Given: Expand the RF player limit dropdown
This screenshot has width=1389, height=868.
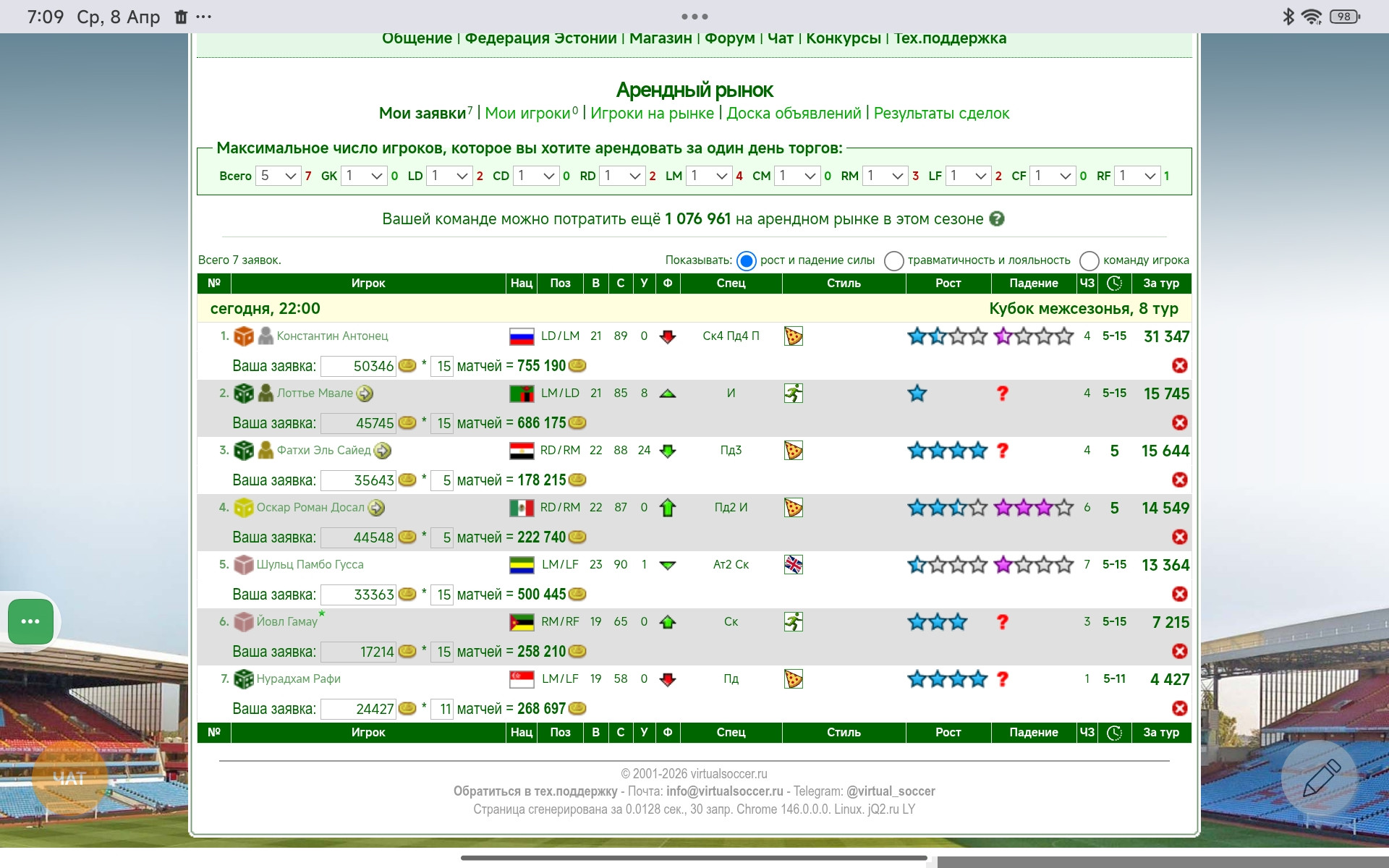Looking at the screenshot, I should [x=1137, y=176].
